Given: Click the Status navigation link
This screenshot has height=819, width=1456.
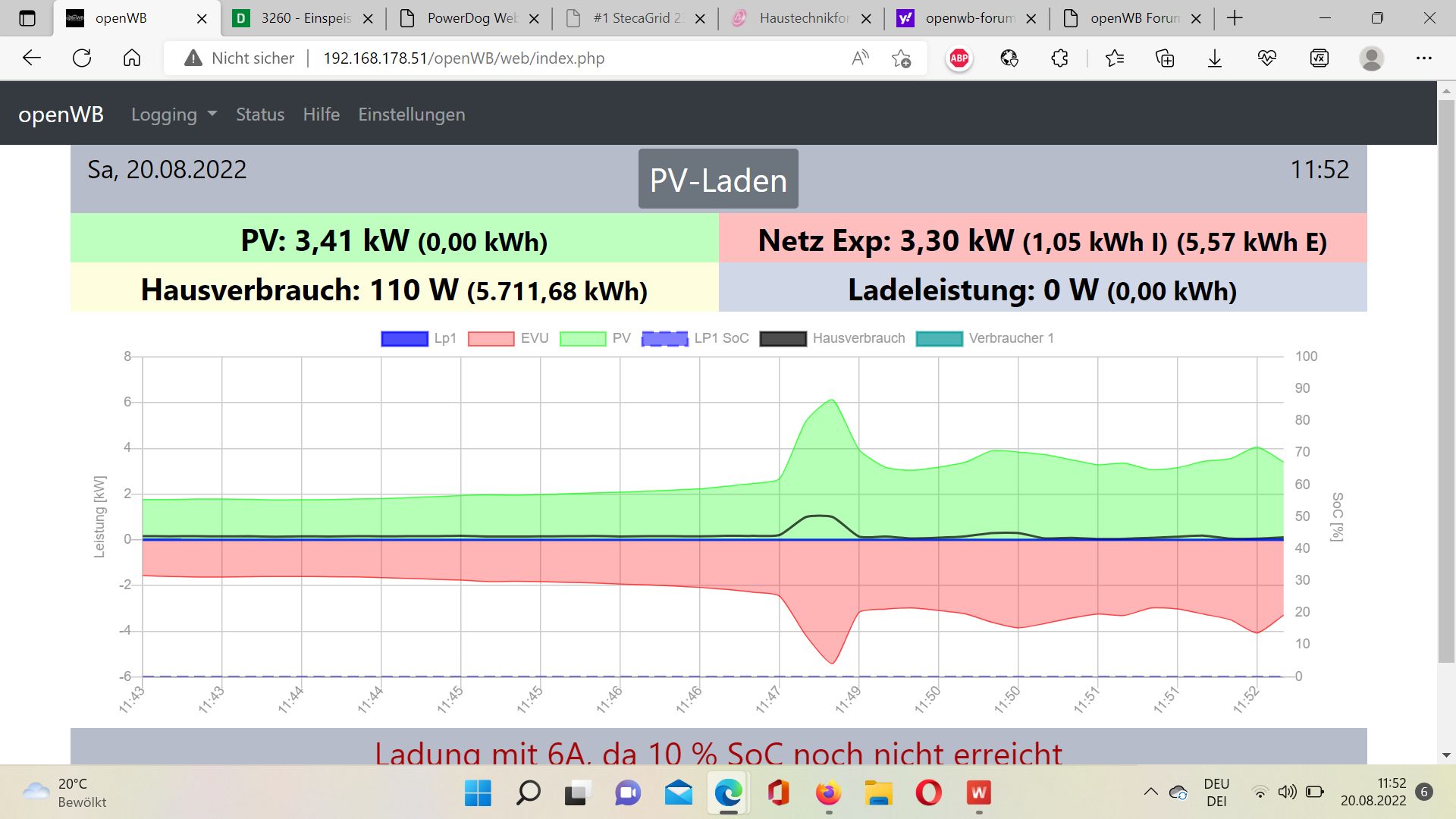Looking at the screenshot, I should point(260,115).
